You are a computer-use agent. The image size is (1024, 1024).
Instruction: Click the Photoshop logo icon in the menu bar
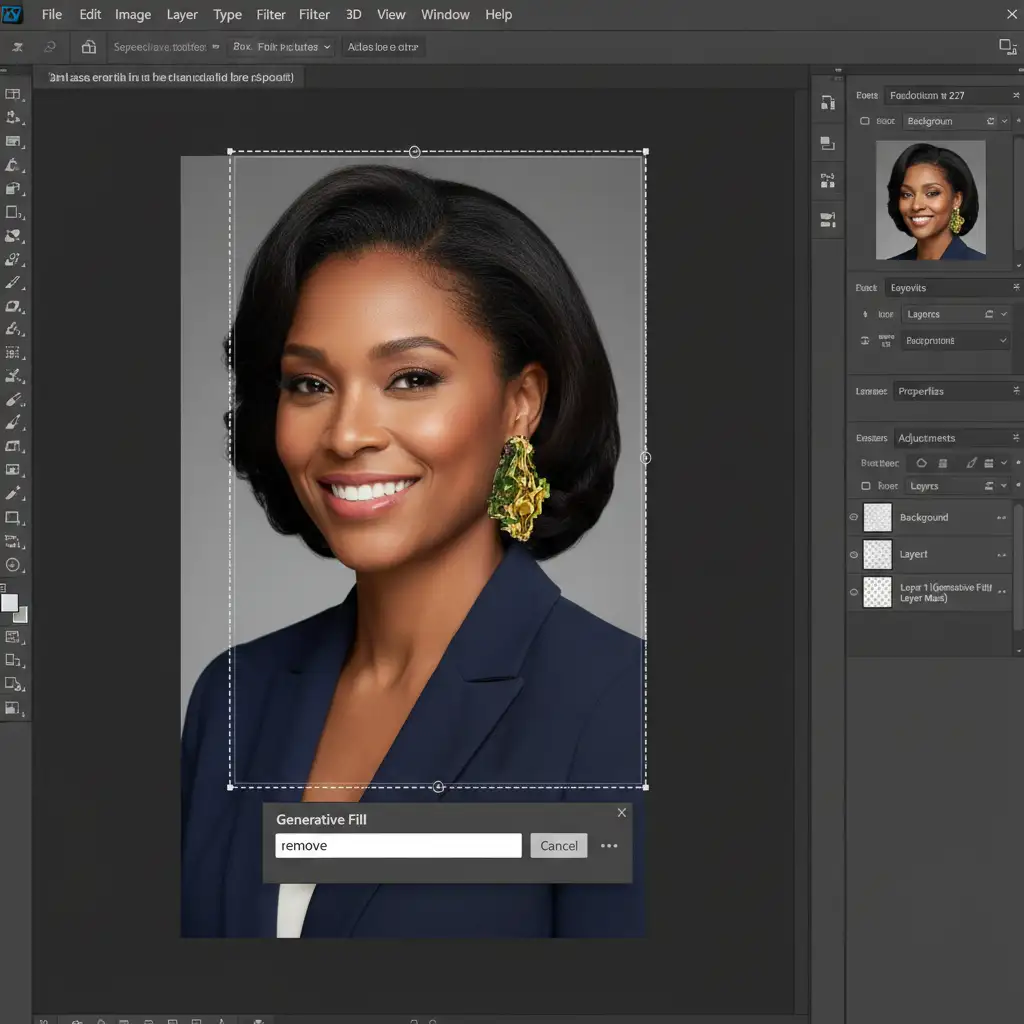[x=13, y=14]
